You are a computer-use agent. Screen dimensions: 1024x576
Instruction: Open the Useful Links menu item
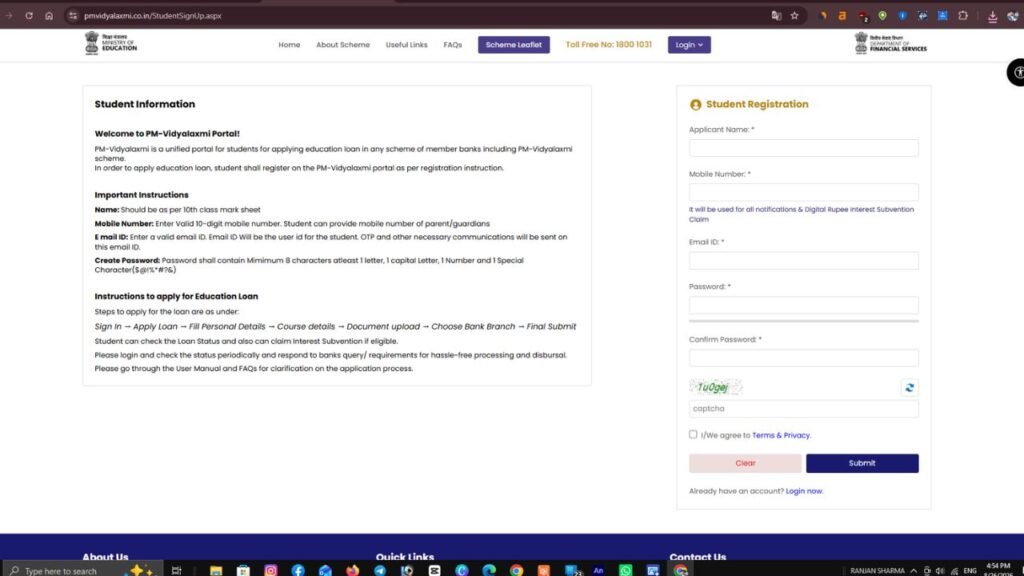pos(406,44)
